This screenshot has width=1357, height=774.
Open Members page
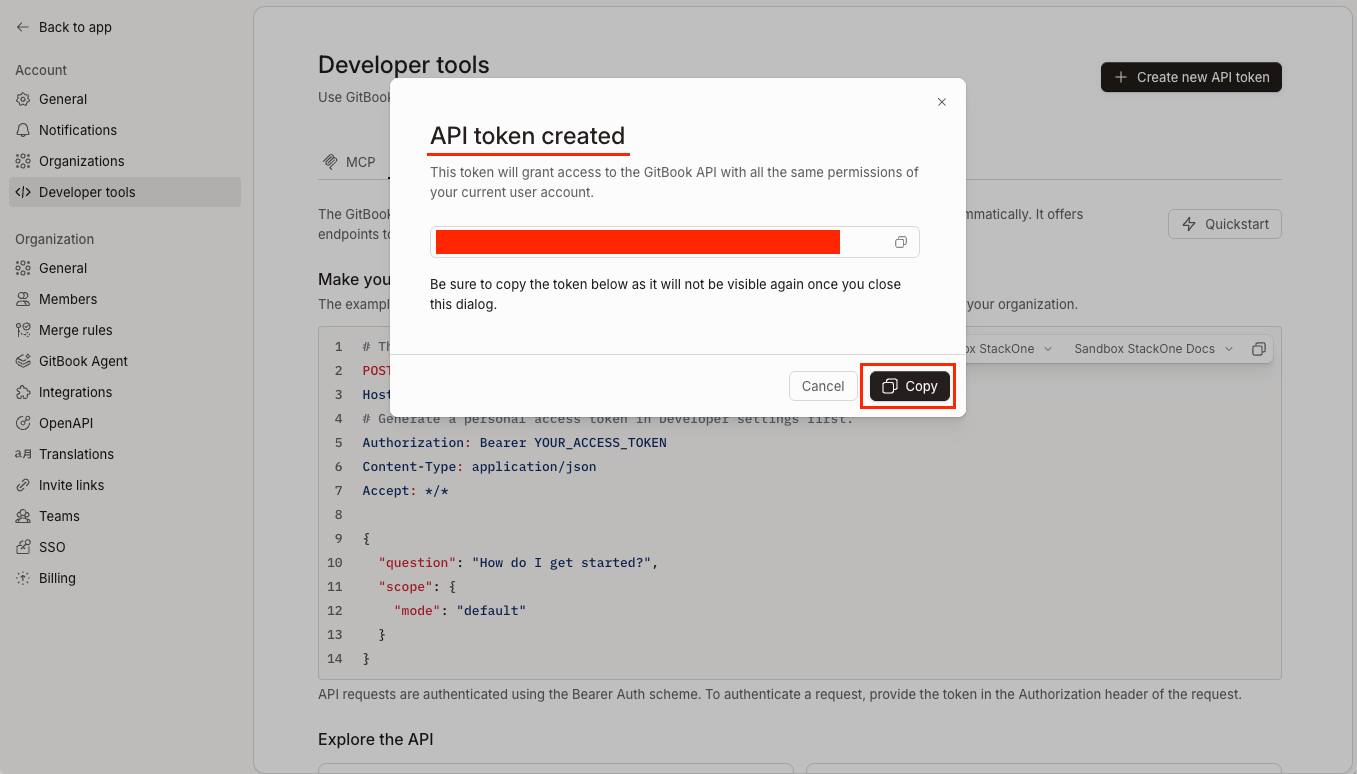click(125, 299)
